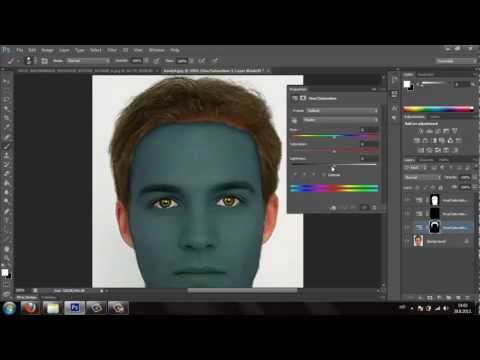
Task: Click the layer mask icon in Properties panel
Action: 303,98
